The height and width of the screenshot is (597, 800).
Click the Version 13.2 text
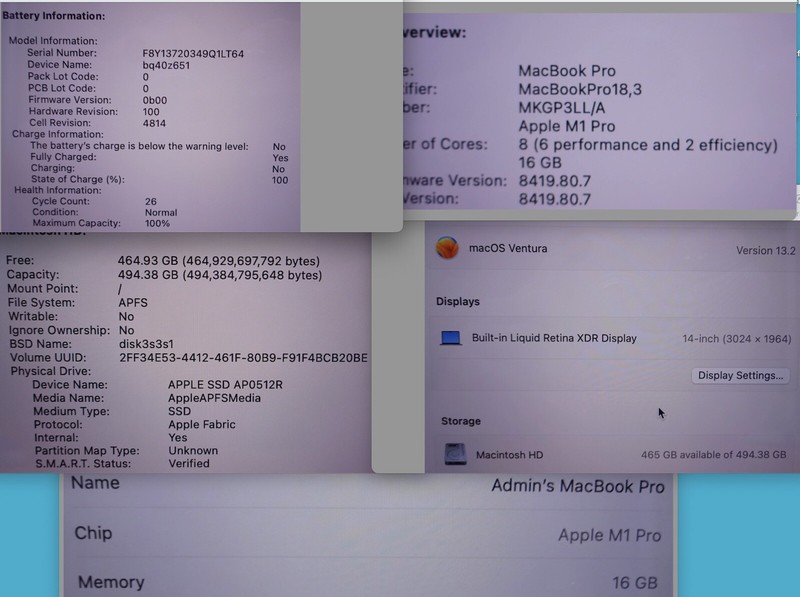[x=765, y=251]
